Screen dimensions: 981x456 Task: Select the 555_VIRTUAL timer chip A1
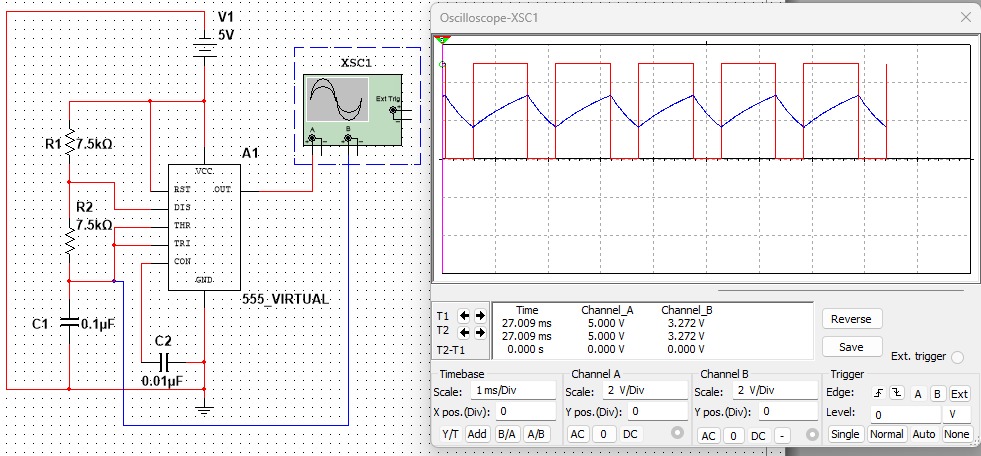click(x=203, y=227)
